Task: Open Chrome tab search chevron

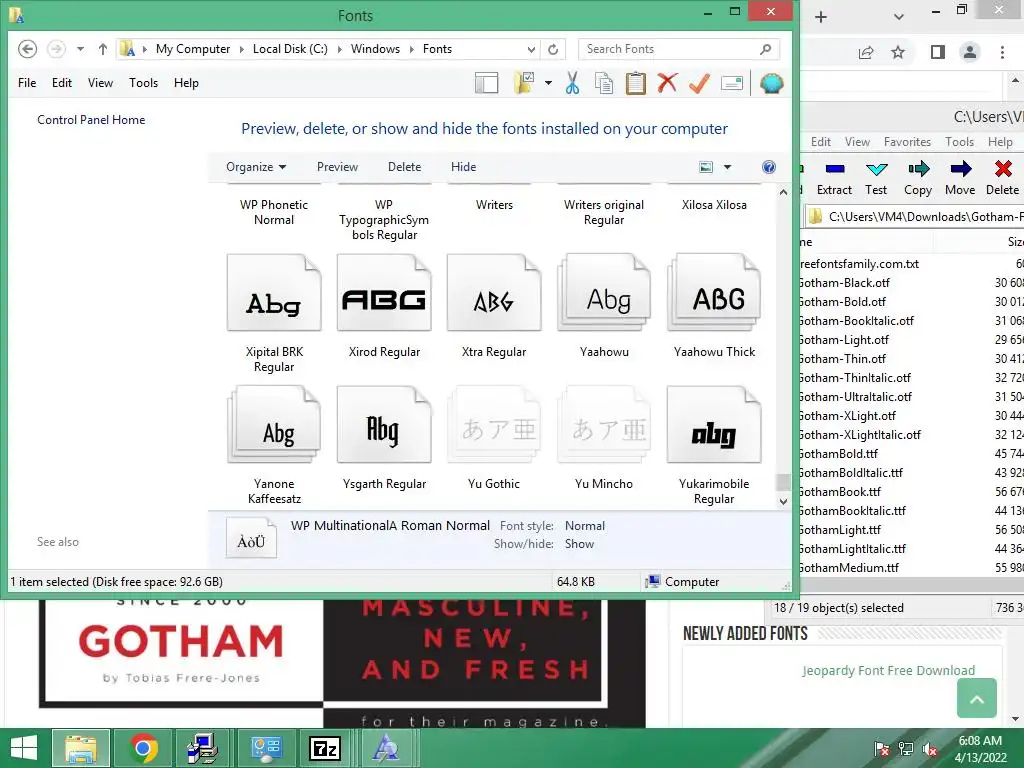Action: [x=899, y=17]
